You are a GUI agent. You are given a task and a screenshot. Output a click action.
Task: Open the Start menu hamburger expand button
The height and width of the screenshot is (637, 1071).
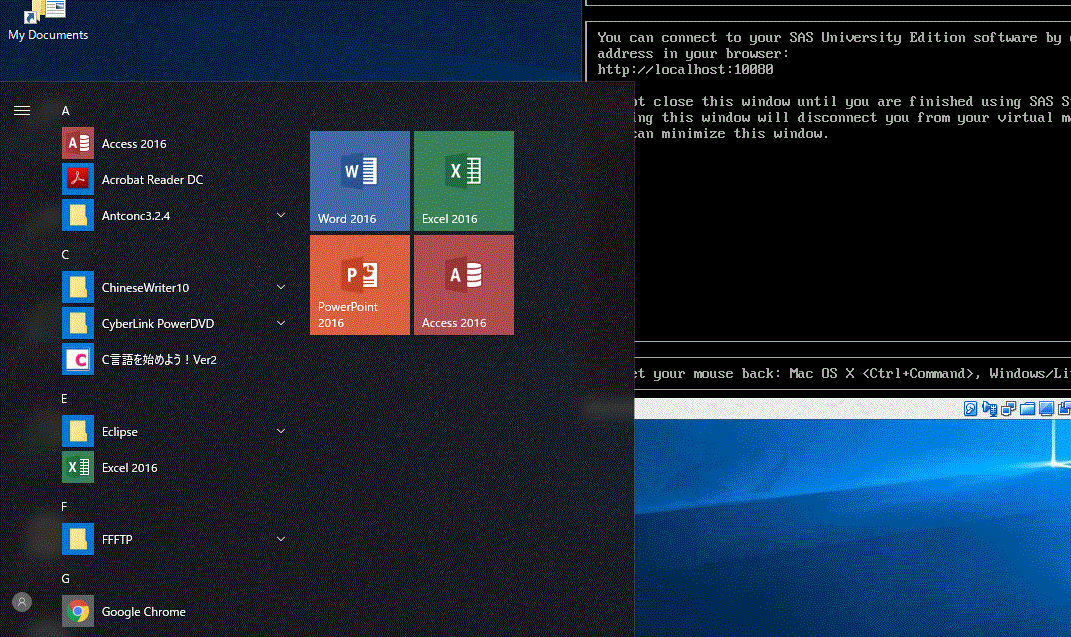point(22,110)
